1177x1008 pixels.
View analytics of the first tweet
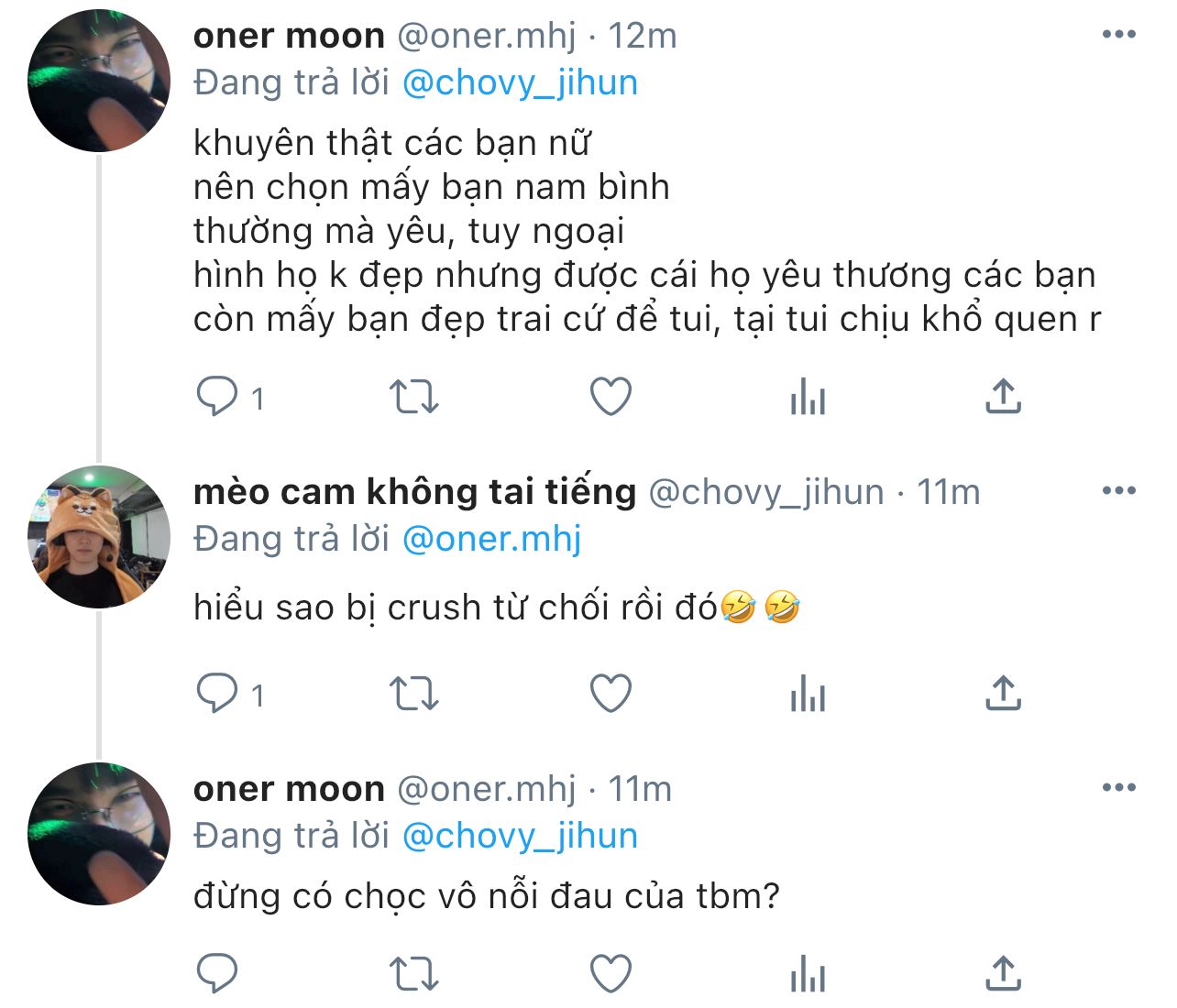[x=808, y=398]
